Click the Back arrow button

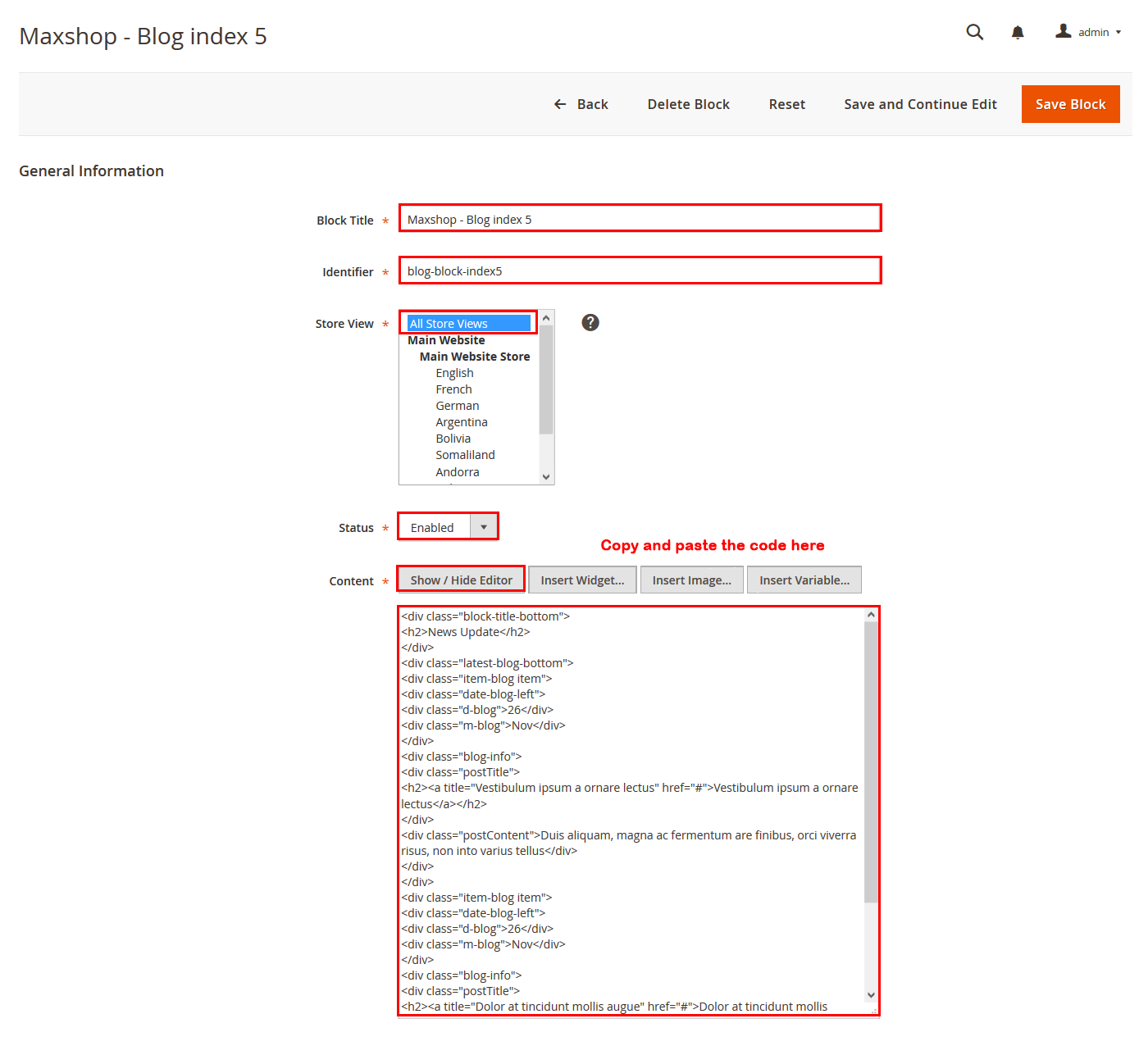(x=581, y=104)
